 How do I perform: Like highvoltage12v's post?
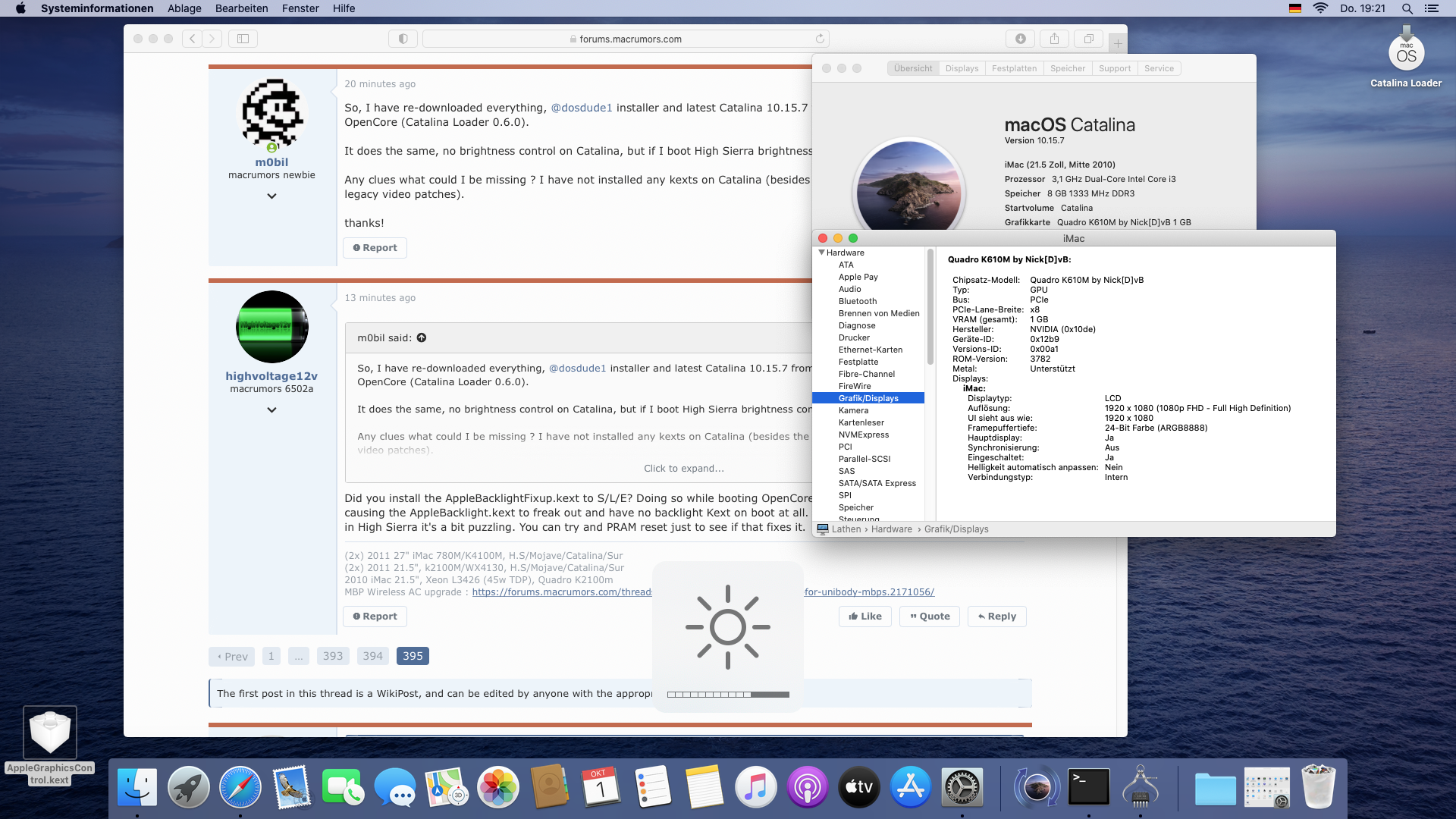pyautogui.click(x=865, y=617)
